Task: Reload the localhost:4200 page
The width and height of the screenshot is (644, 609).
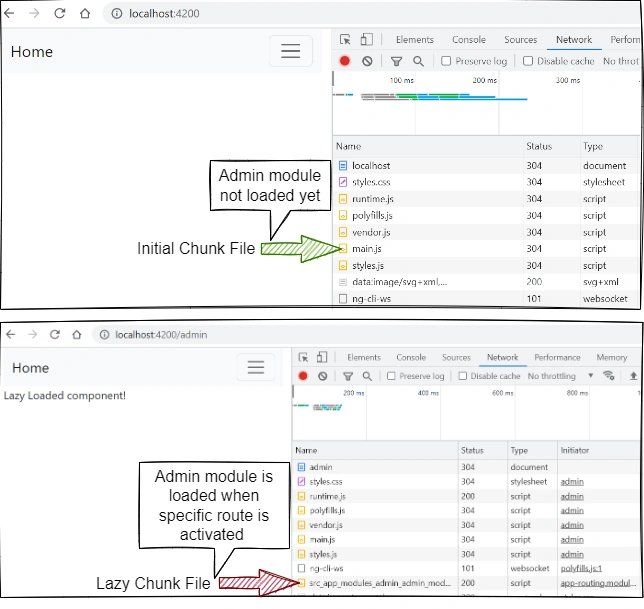Action: click(60, 14)
